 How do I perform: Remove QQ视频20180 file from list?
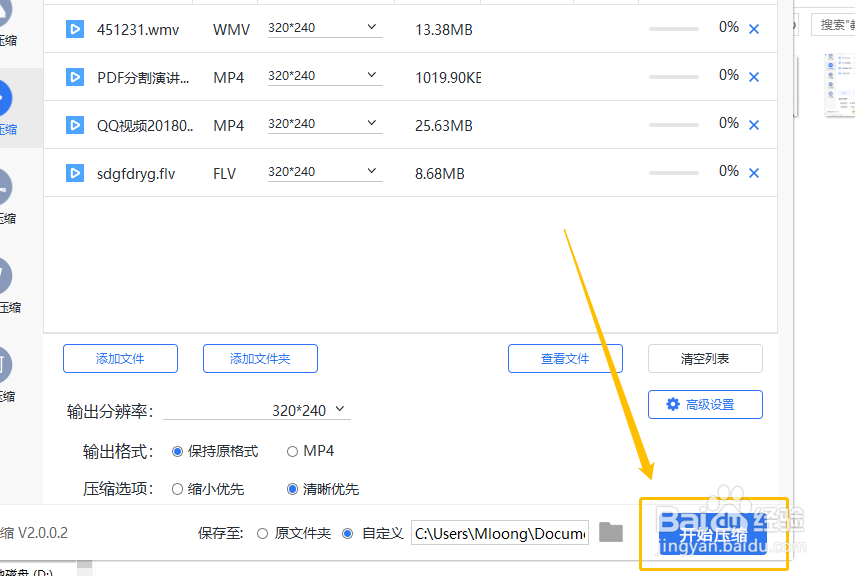[754, 125]
